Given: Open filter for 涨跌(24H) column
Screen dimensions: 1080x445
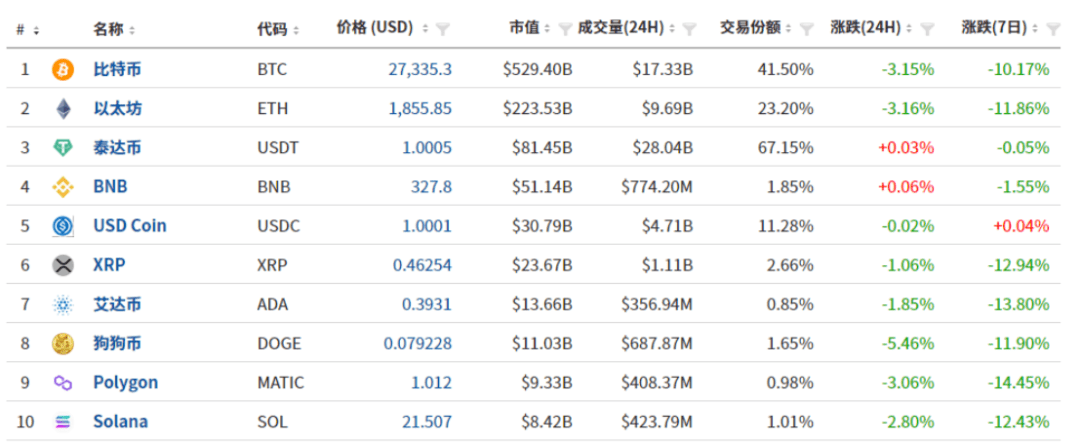Looking at the screenshot, I should point(926,29).
